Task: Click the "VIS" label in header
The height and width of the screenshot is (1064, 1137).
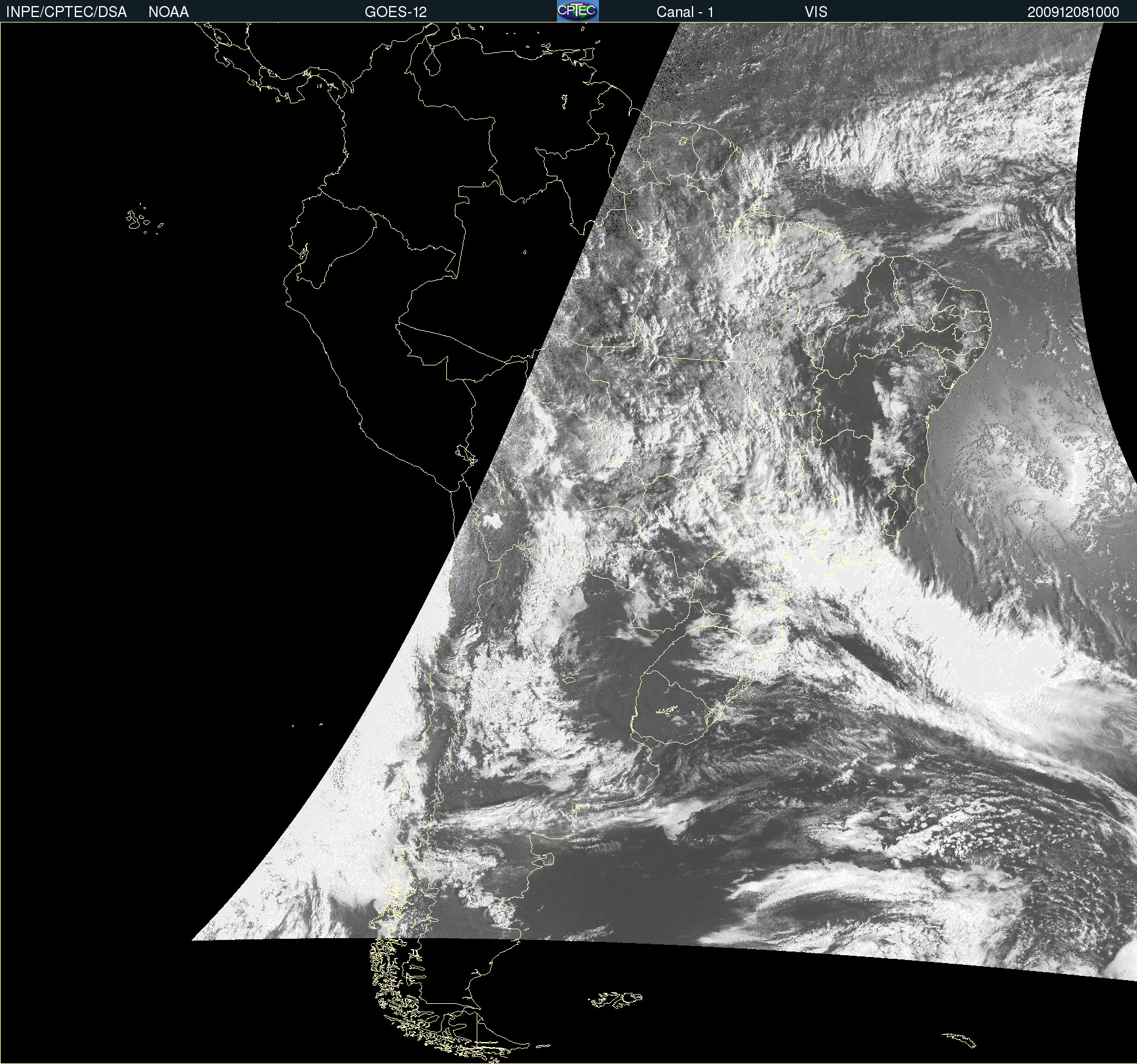Action: tap(816, 12)
